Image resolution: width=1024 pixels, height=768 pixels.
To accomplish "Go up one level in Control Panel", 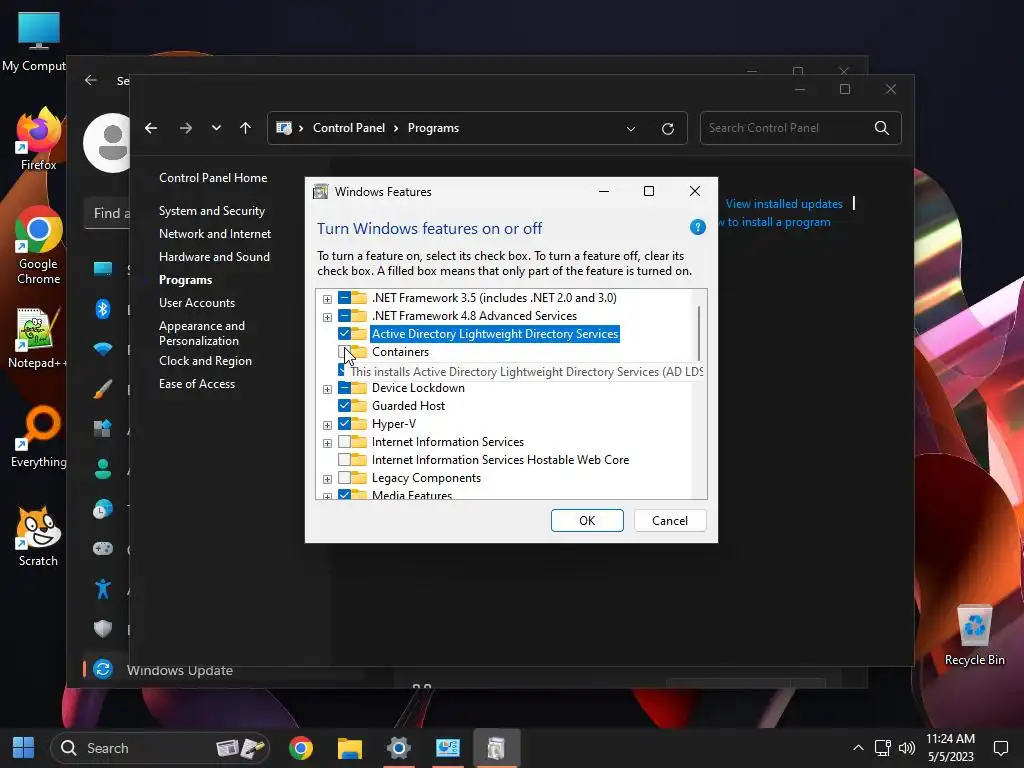I will pos(246,128).
